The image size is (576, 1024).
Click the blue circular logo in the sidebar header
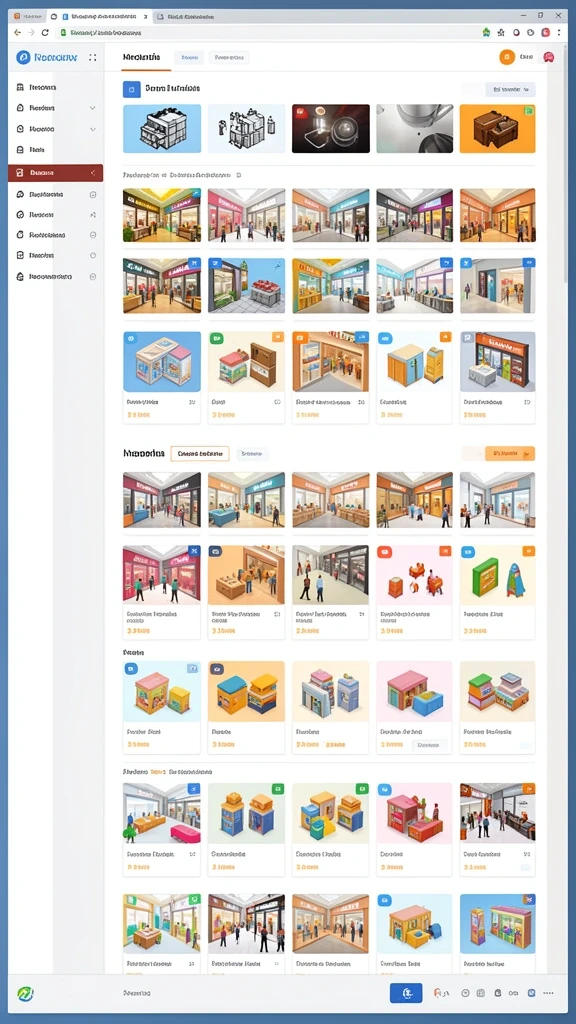coord(24,57)
